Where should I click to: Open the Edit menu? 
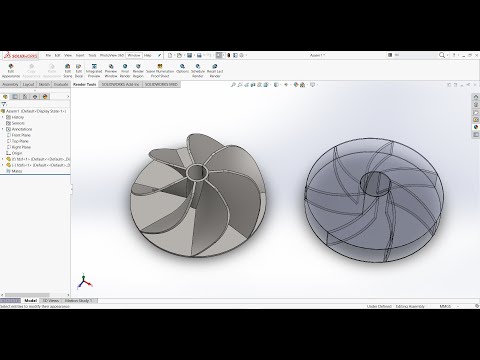(x=57, y=55)
